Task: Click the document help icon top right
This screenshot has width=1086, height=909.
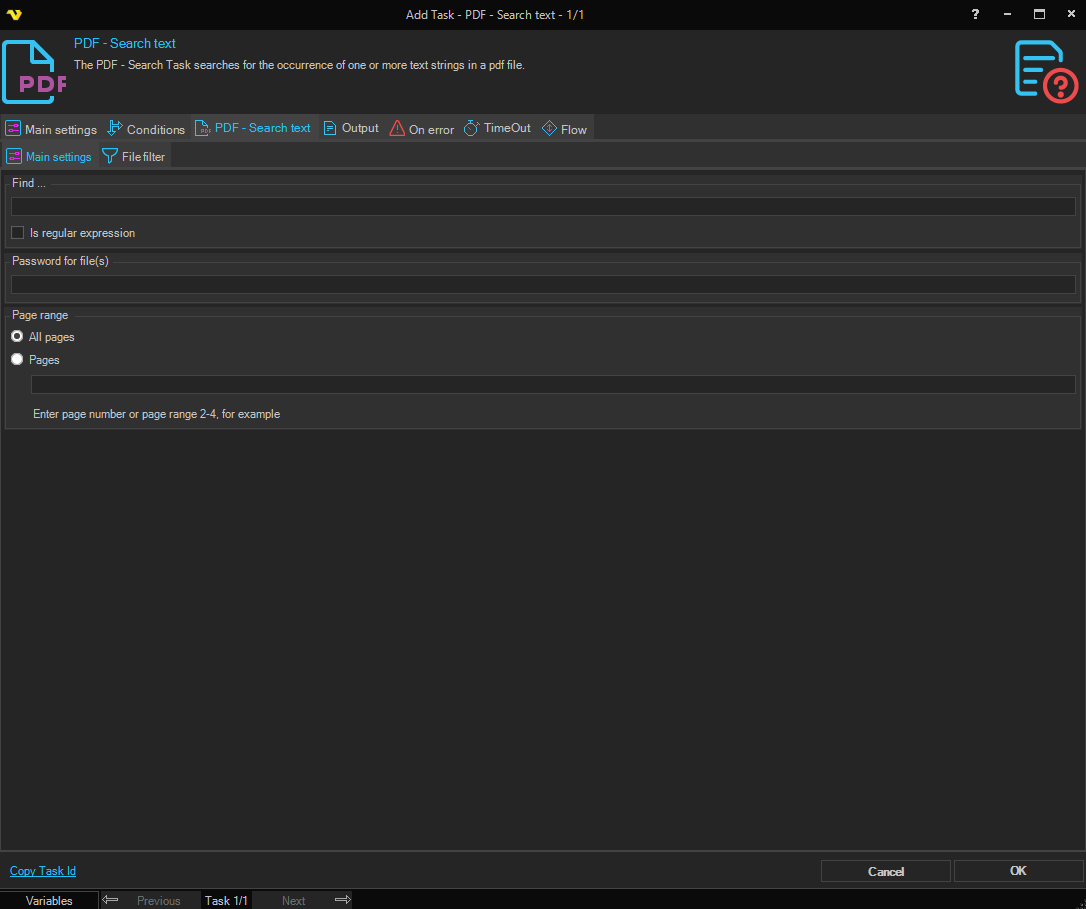Action: (x=1046, y=71)
